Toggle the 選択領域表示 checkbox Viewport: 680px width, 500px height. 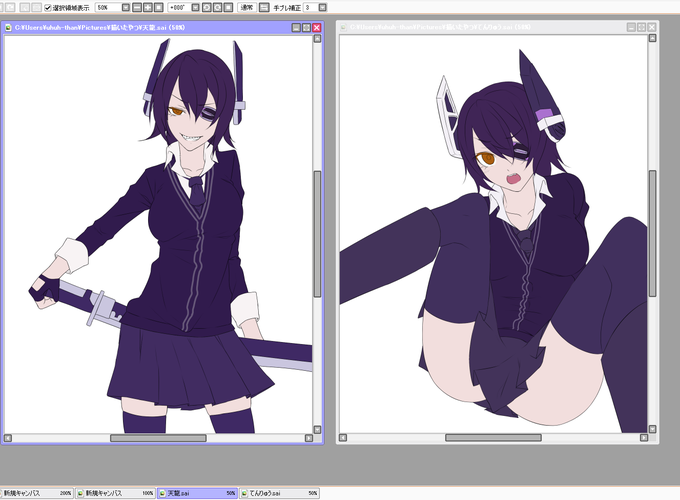pos(48,7)
